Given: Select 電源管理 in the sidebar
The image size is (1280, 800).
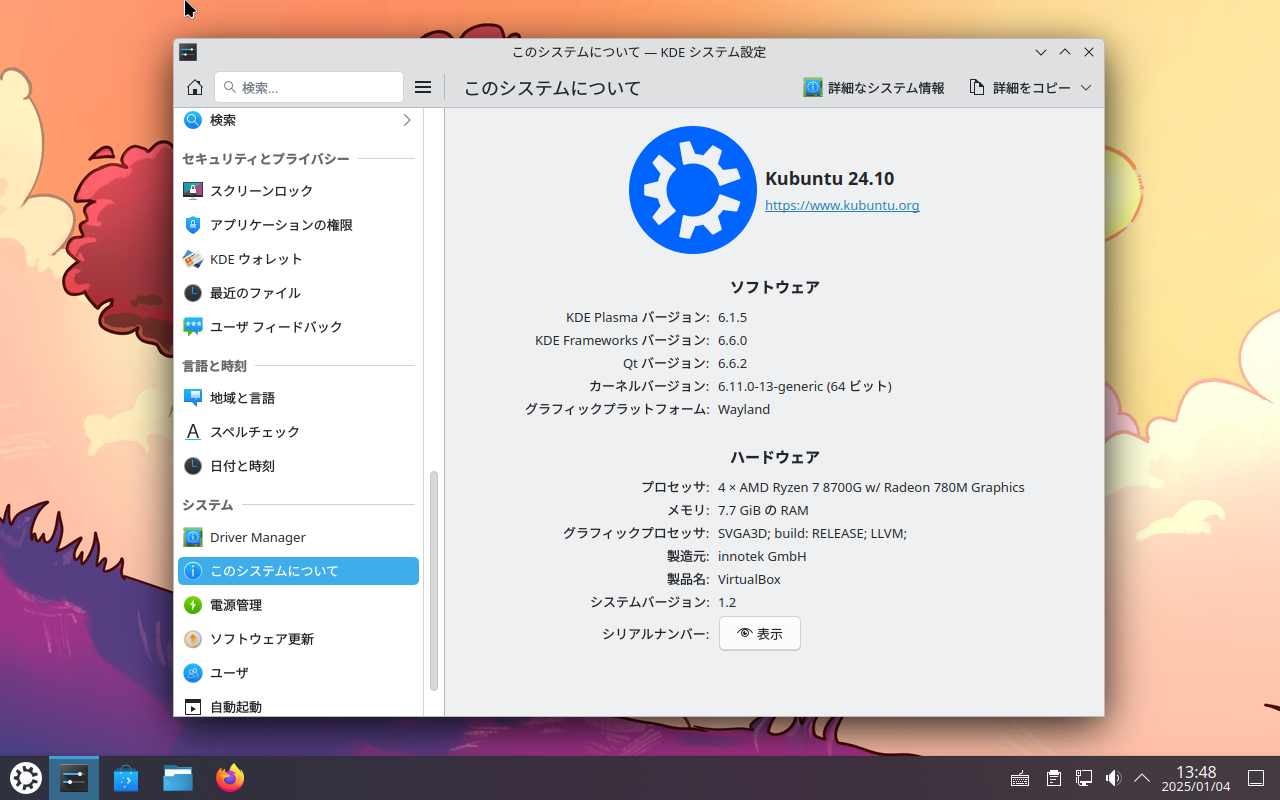Looking at the screenshot, I should click(236, 605).
